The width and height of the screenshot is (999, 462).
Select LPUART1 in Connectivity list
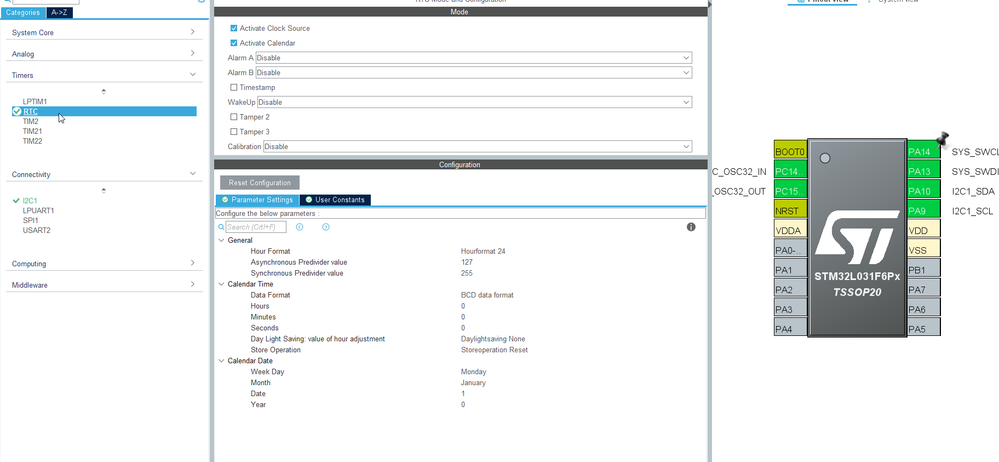click(x=38, y=210)
